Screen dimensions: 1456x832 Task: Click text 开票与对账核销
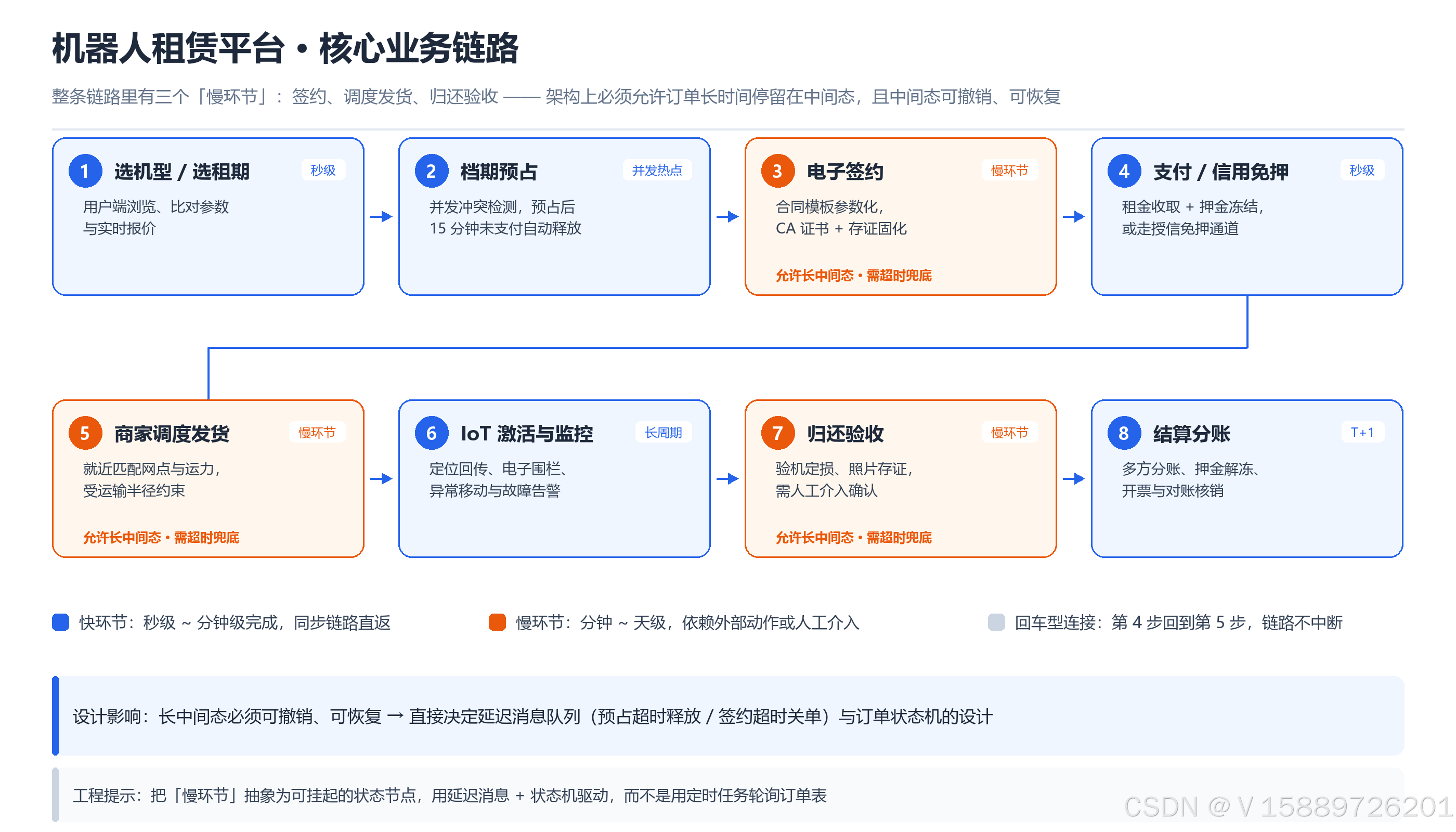(1173, 491)
